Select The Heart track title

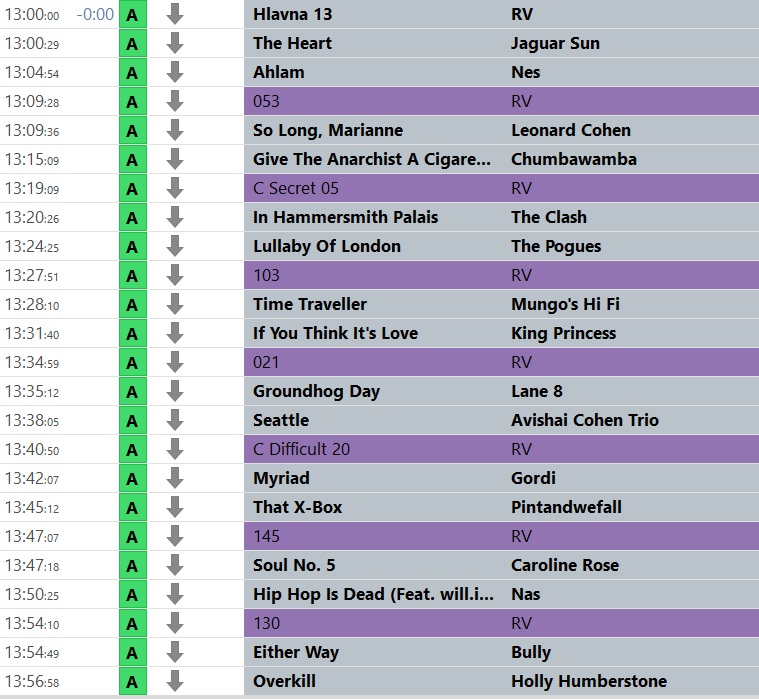(x=292, y=43)
